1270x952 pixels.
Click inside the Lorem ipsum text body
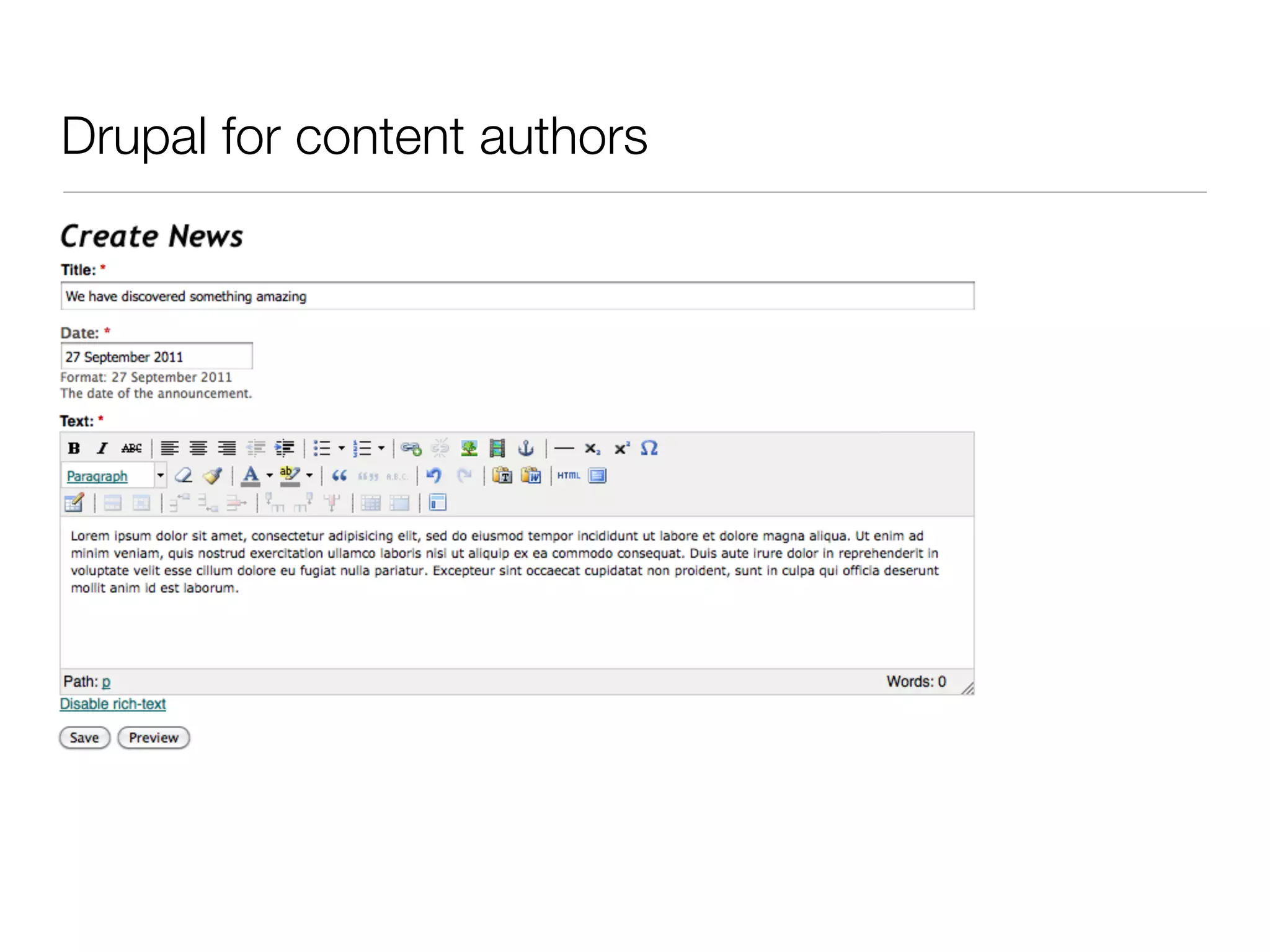[504, 562]
